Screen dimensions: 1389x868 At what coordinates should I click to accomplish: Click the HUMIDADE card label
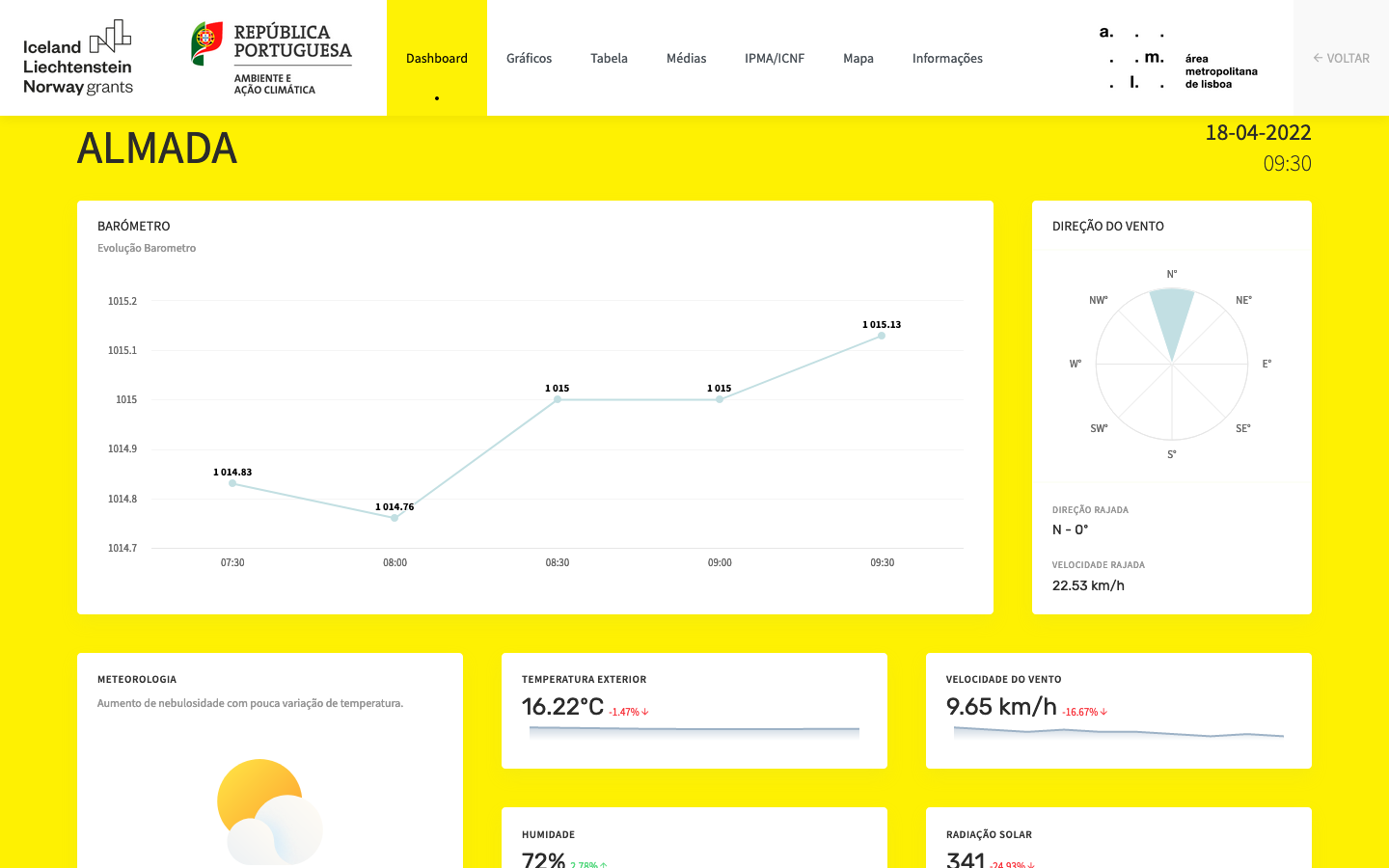coord(549,835)
